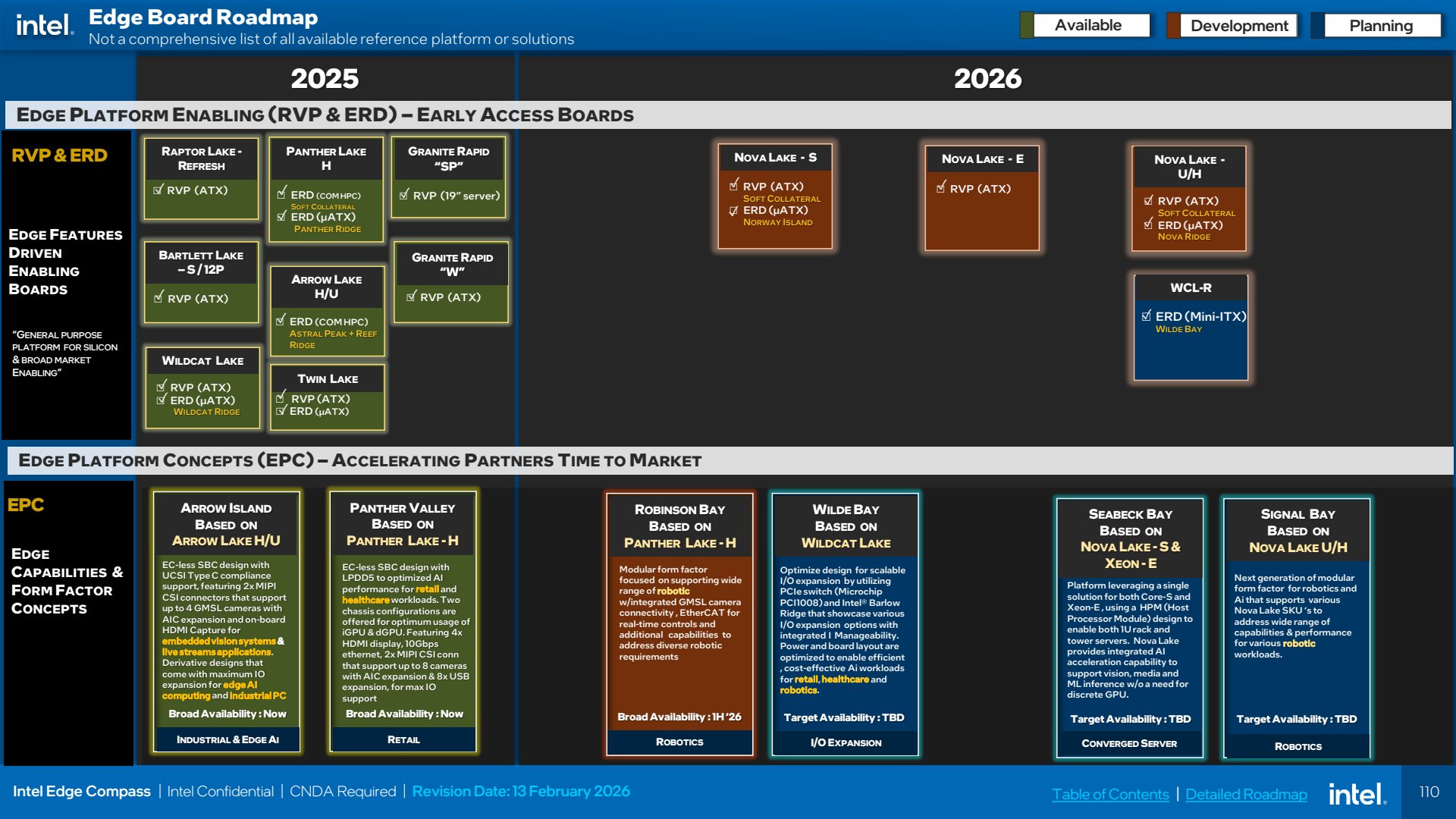Toggle RVP (19" server) checkbox for Granite Rapid SP
The image size is (1456, 819).
click(x=404, y=195)
